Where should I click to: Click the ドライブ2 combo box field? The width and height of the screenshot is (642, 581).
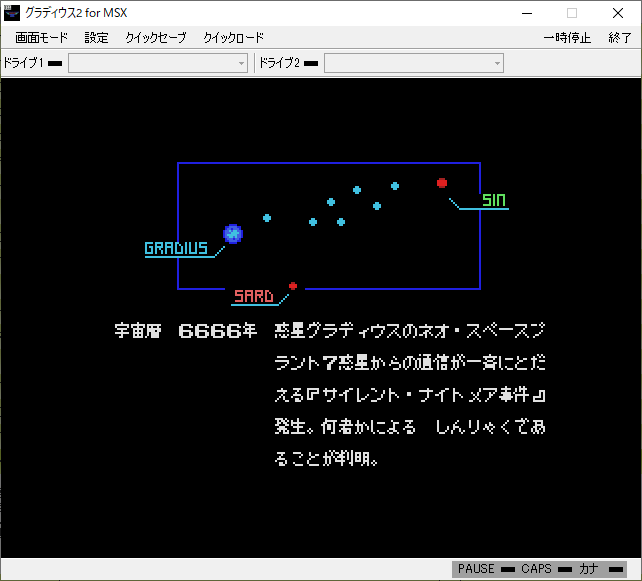point(414,63)
